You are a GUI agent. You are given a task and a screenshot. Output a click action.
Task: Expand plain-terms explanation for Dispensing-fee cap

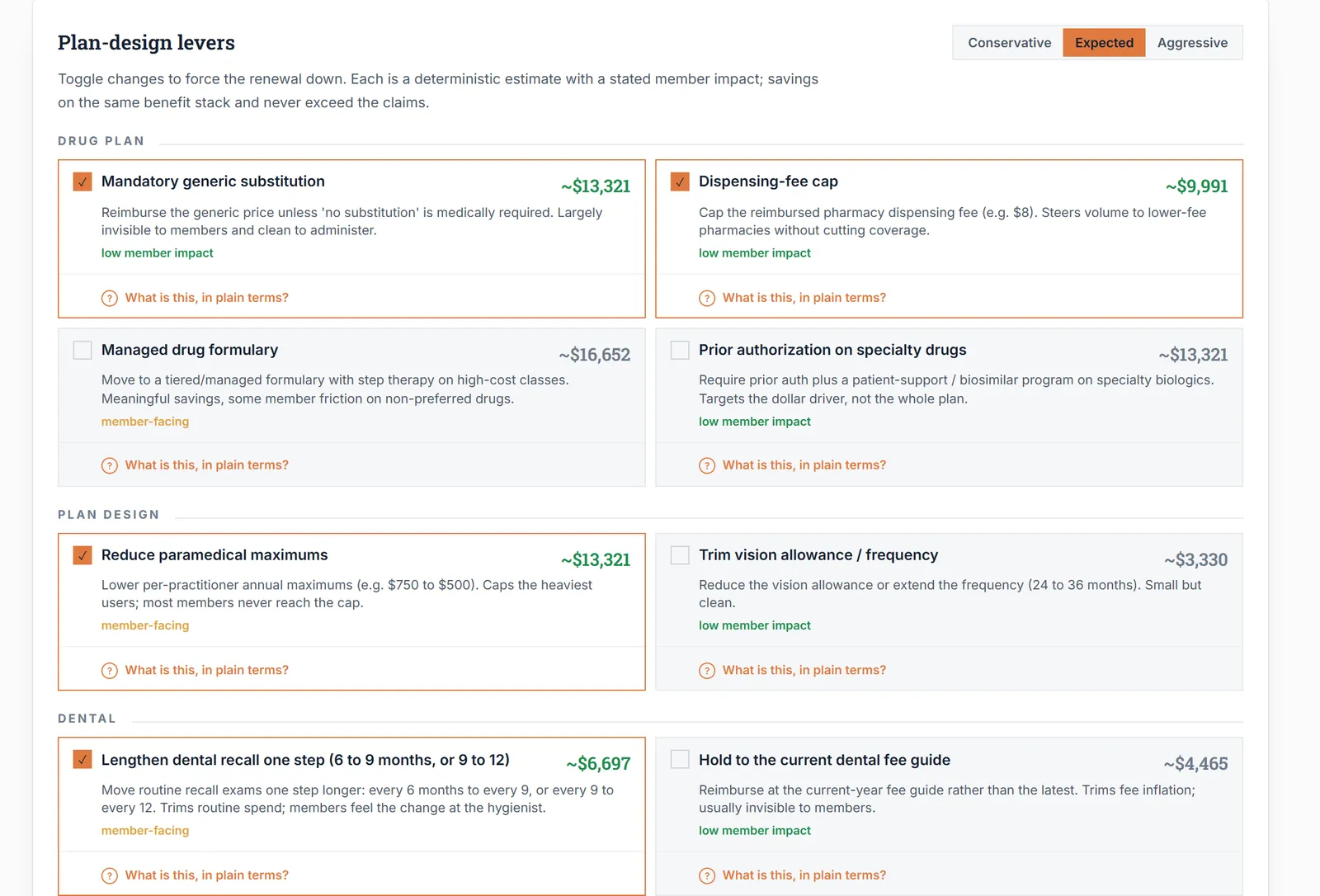point(804,298)
